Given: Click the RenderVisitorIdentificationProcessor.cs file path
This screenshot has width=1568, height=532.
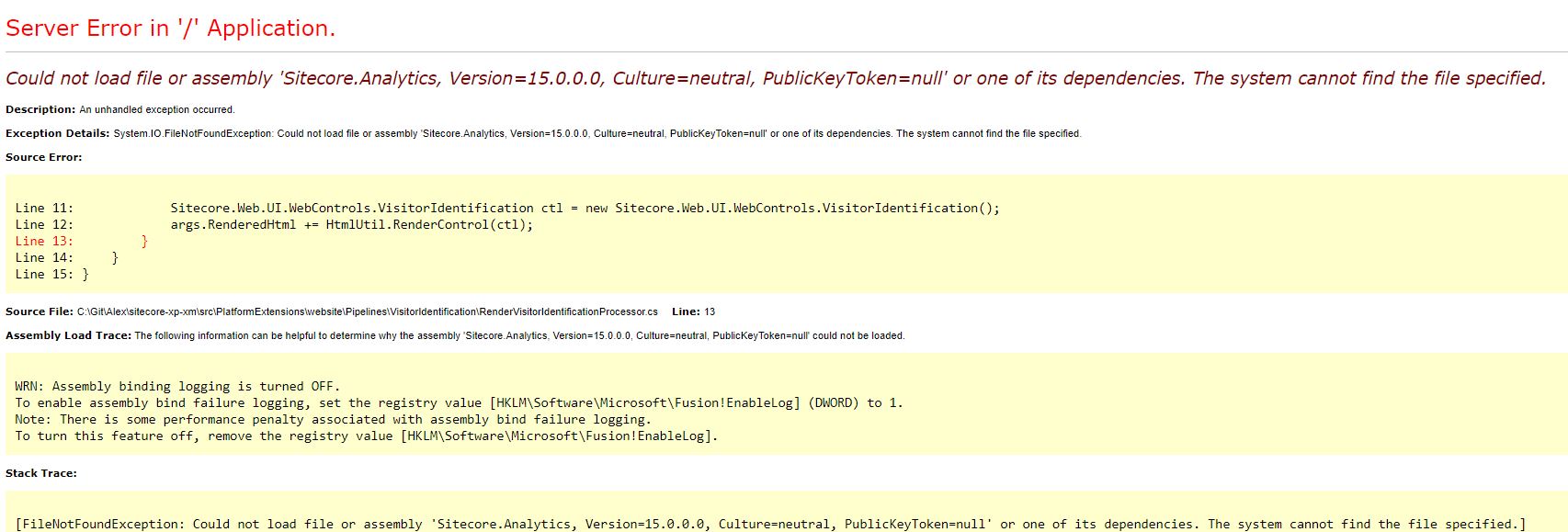Looking at the screenshot, I should (367, 311).
